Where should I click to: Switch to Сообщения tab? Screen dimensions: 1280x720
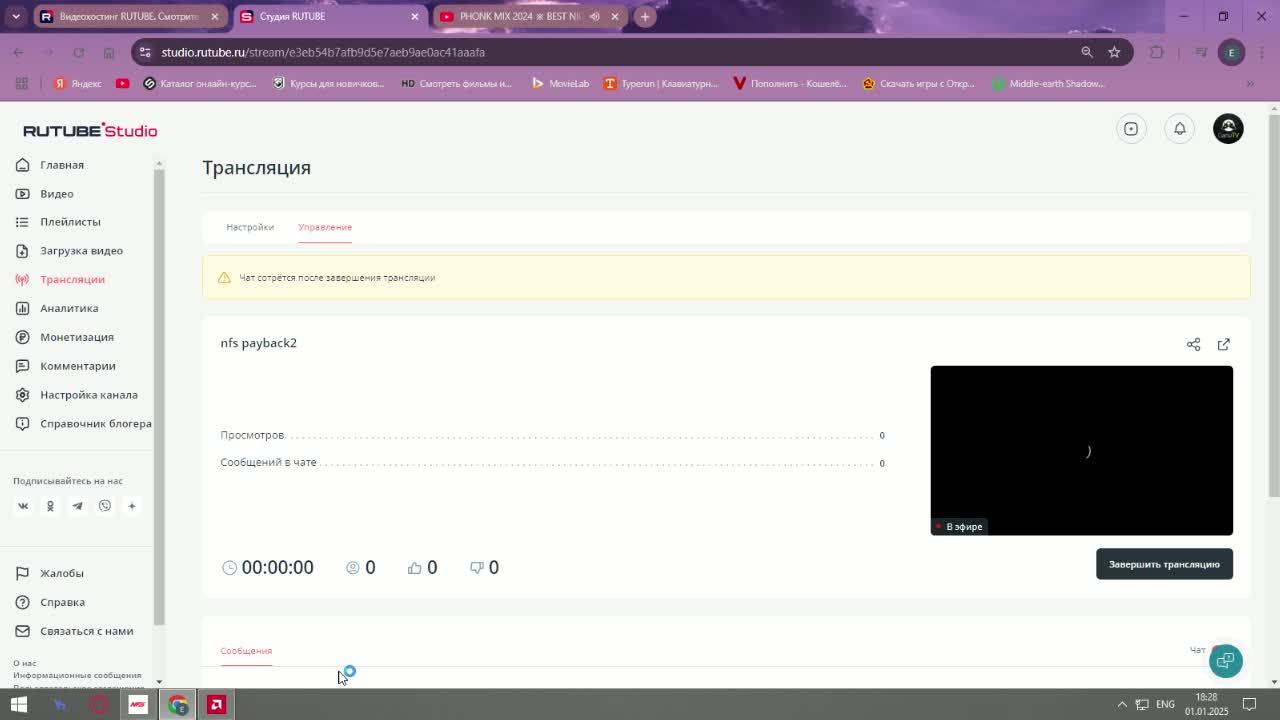tap(246, 651)
